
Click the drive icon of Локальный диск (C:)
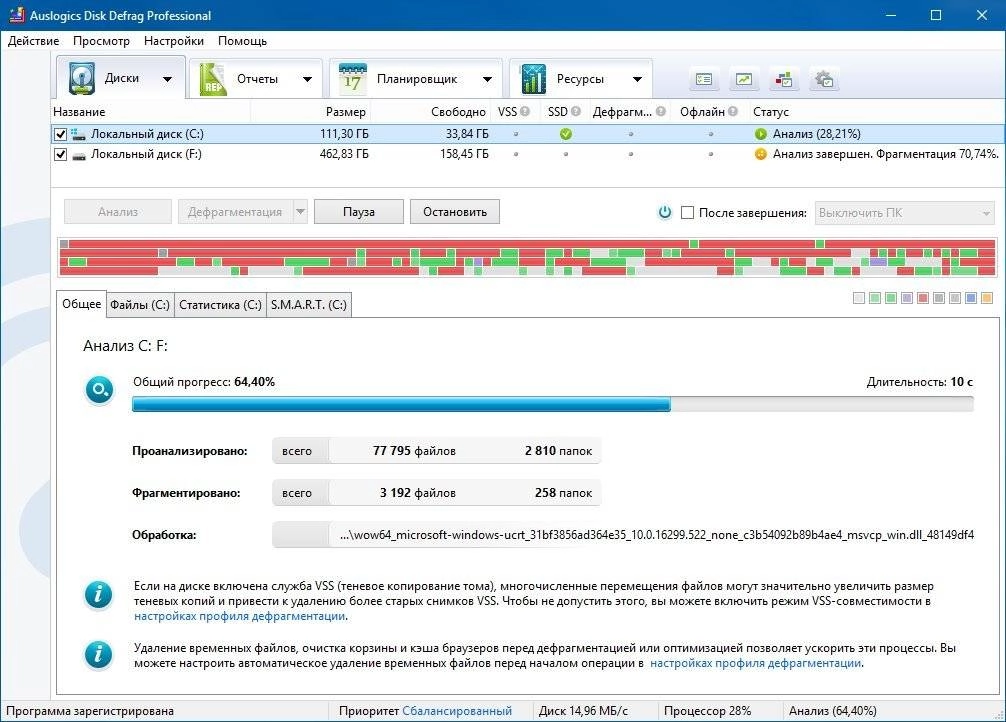click(78, 134)
